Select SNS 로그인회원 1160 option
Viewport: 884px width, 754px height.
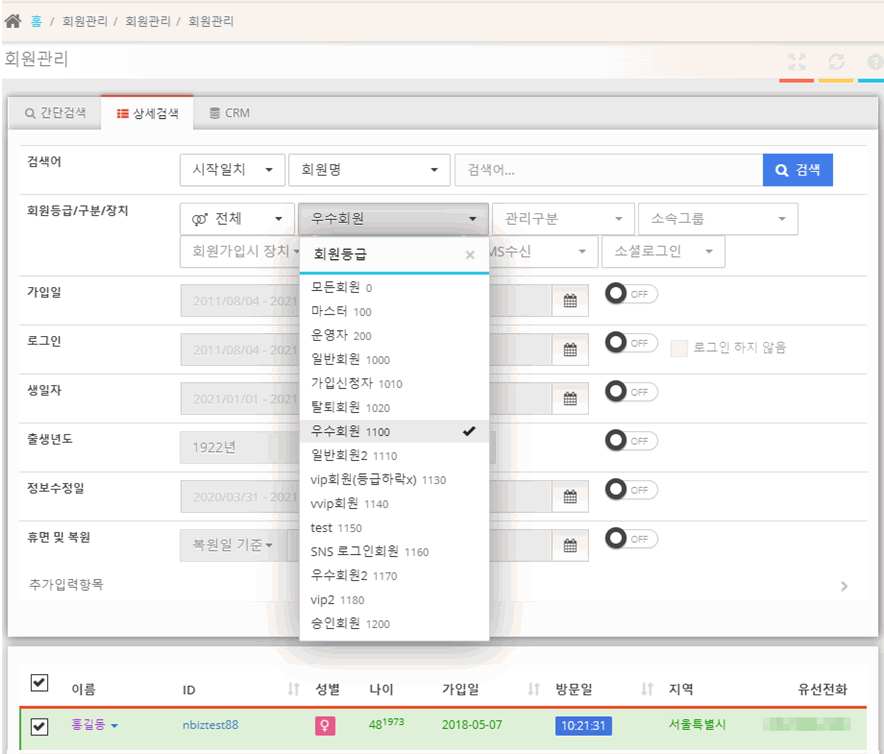[x=394, y=552]
